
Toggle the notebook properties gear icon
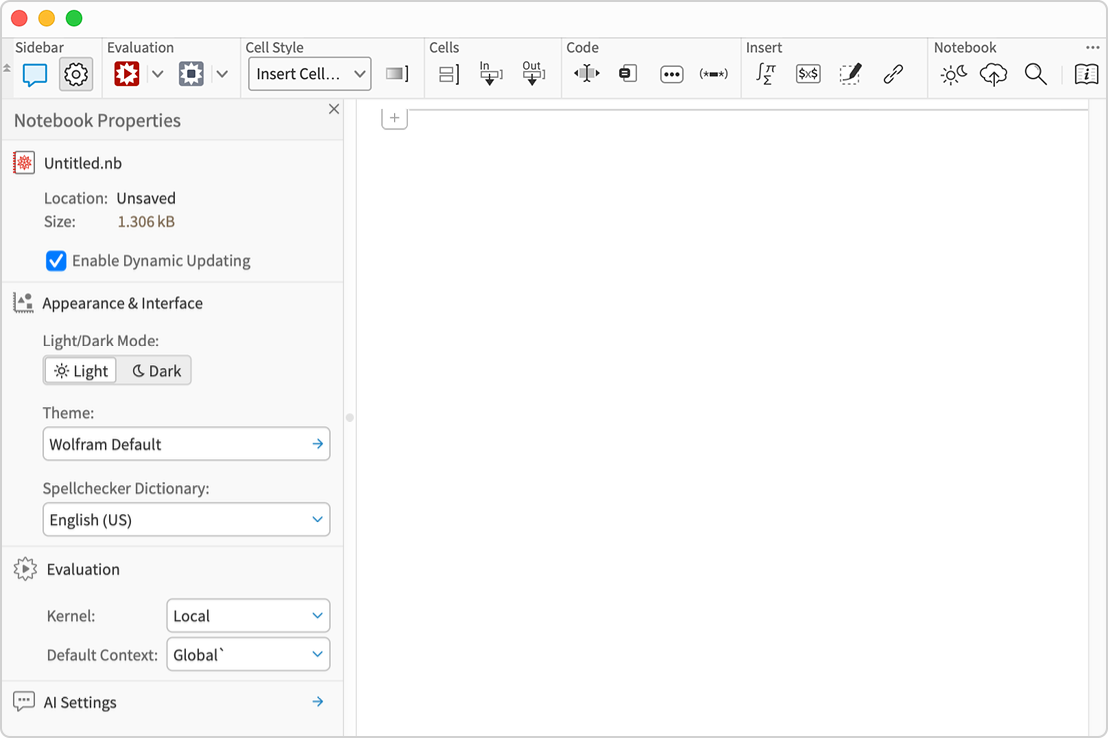tap(76, 74)
